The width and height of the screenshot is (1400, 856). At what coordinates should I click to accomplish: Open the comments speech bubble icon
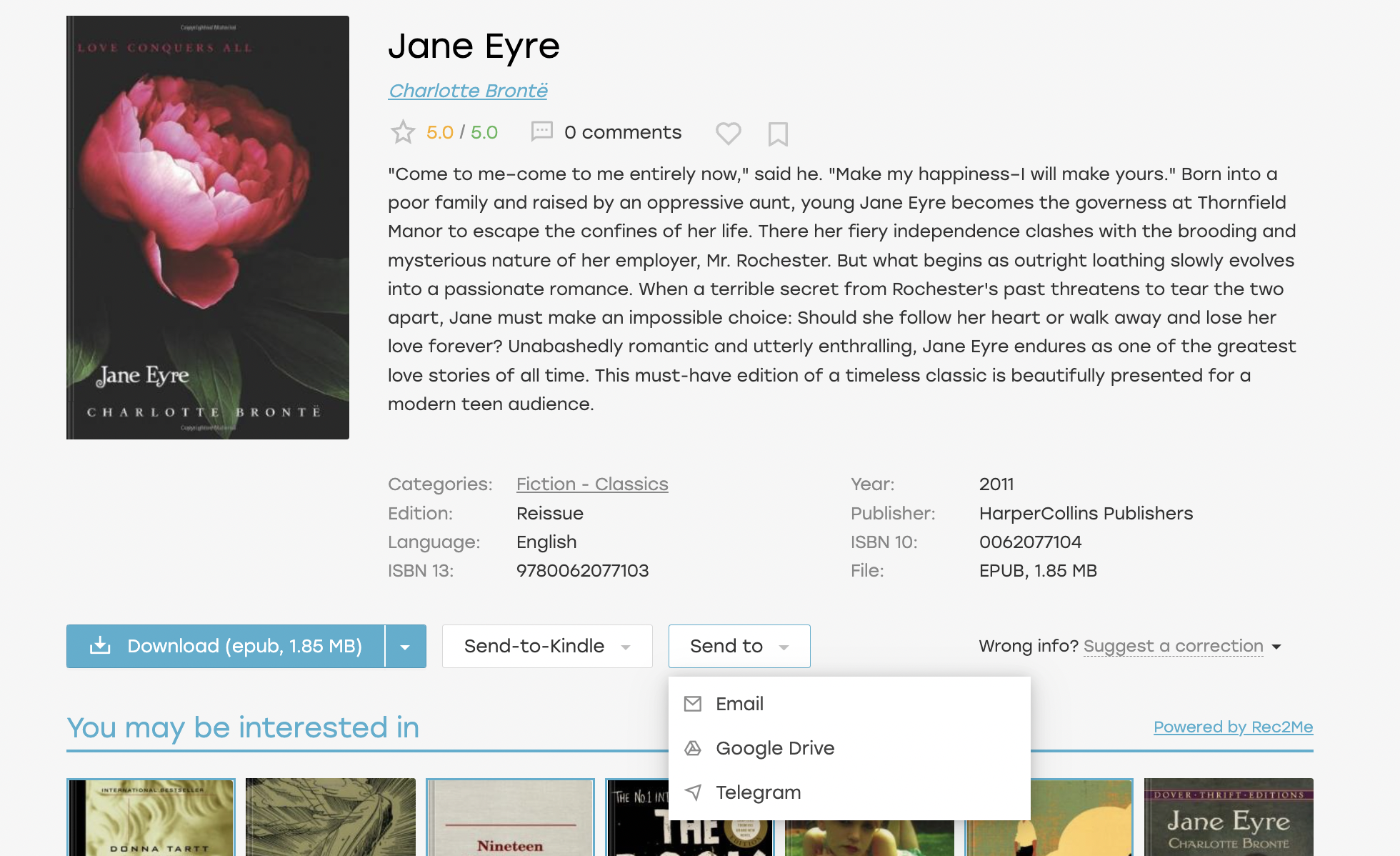[x=542, y=131]
